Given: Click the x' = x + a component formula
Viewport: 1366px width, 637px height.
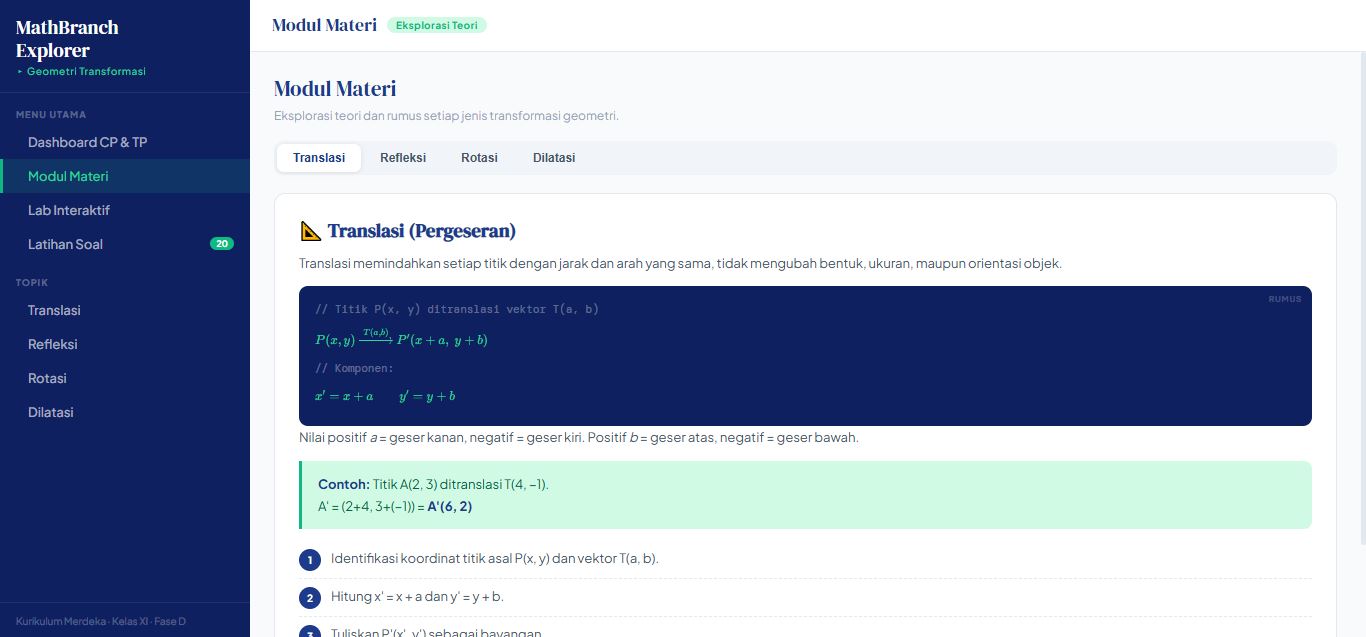Looking at the screenshot, I should 344,396.
